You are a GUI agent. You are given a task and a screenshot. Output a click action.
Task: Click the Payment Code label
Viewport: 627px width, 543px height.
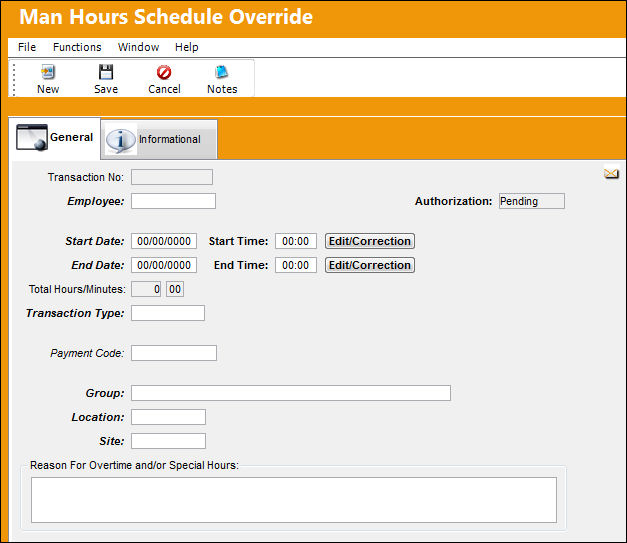(87, 353)
